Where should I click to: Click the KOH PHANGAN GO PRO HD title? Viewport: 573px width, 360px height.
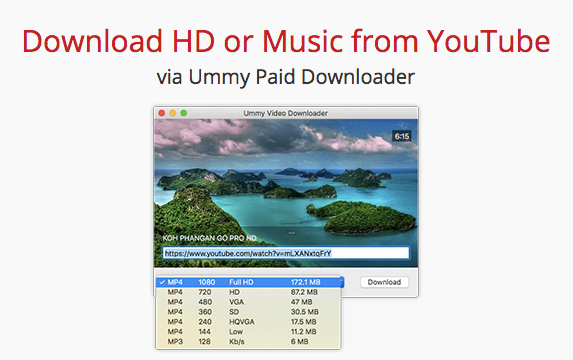click(x=209, y=238)
